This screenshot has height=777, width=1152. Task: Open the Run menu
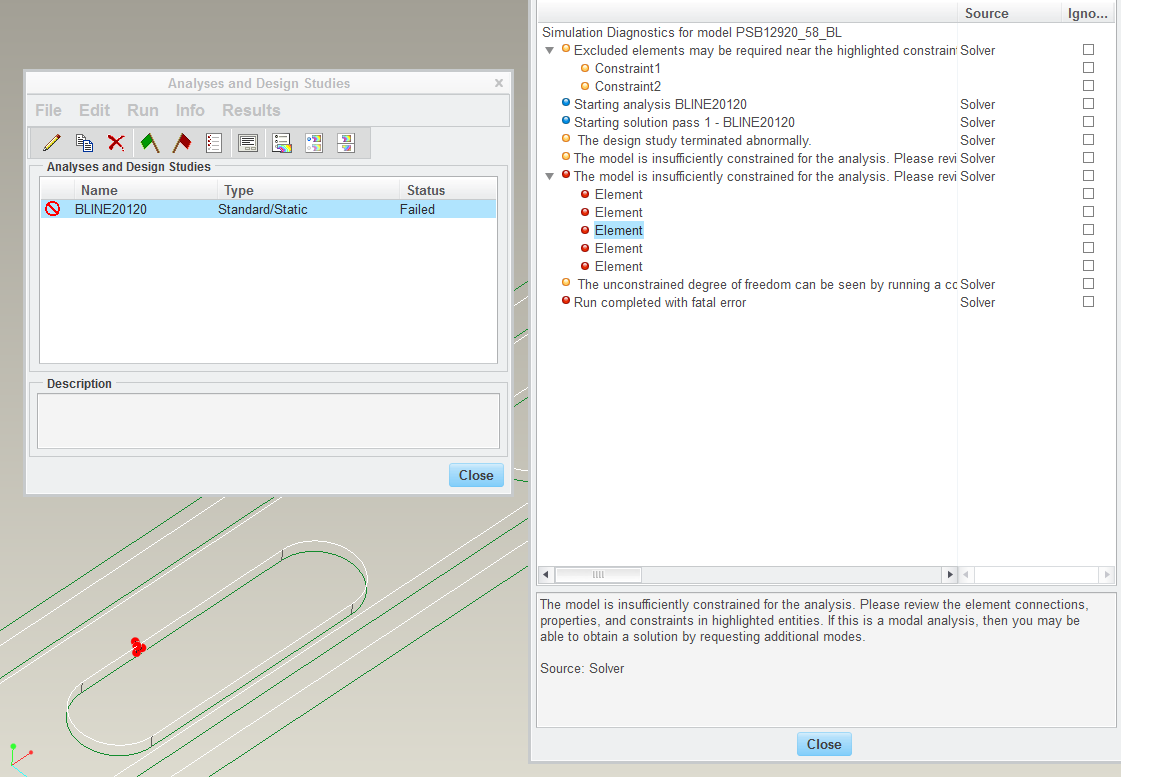pos(143,110)
